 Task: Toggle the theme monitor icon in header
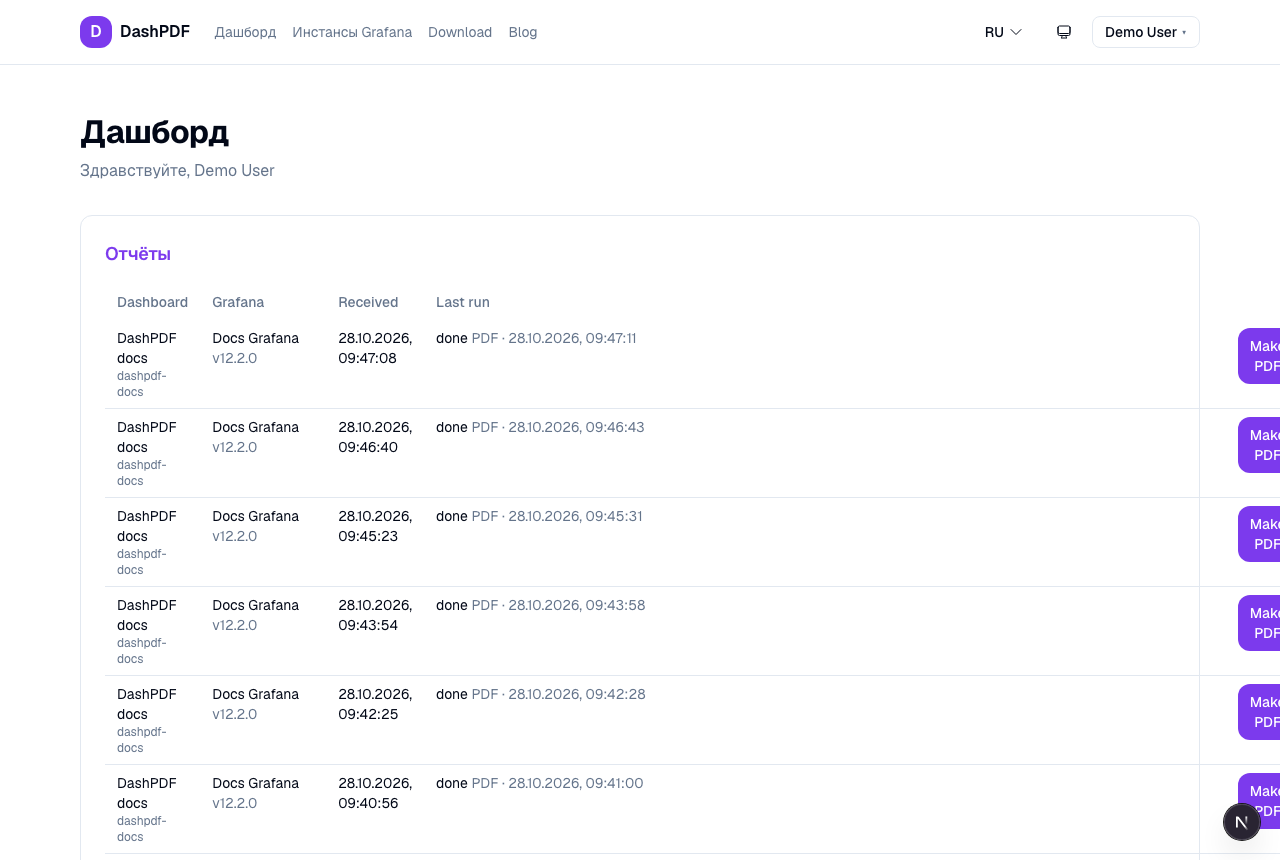tap(1064, 32)
